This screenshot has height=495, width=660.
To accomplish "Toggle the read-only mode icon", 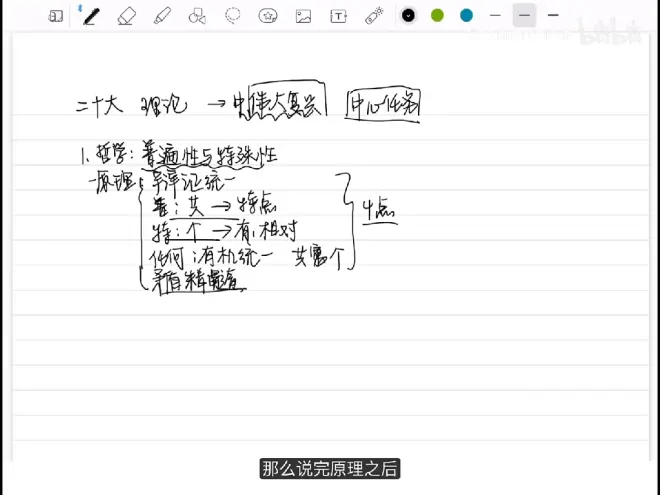I will (56, 16).
